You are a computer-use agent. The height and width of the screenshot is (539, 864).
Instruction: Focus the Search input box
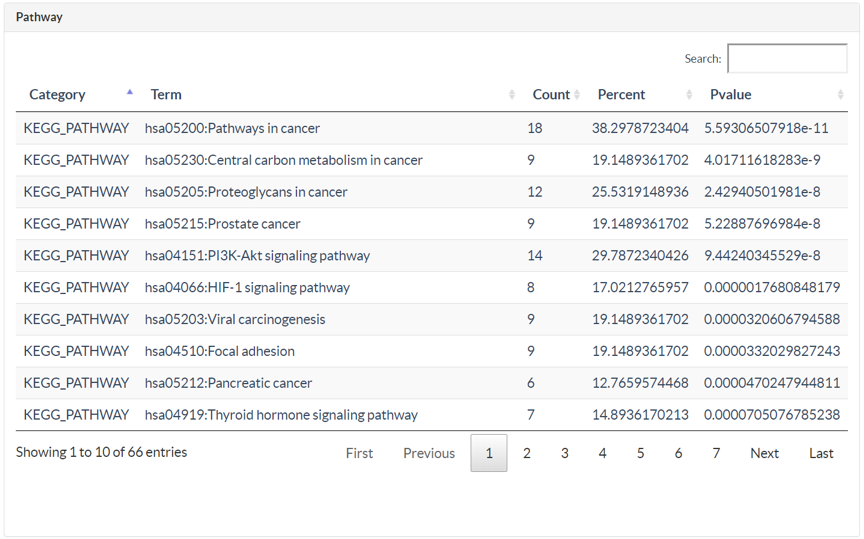[x=787, y=58]
